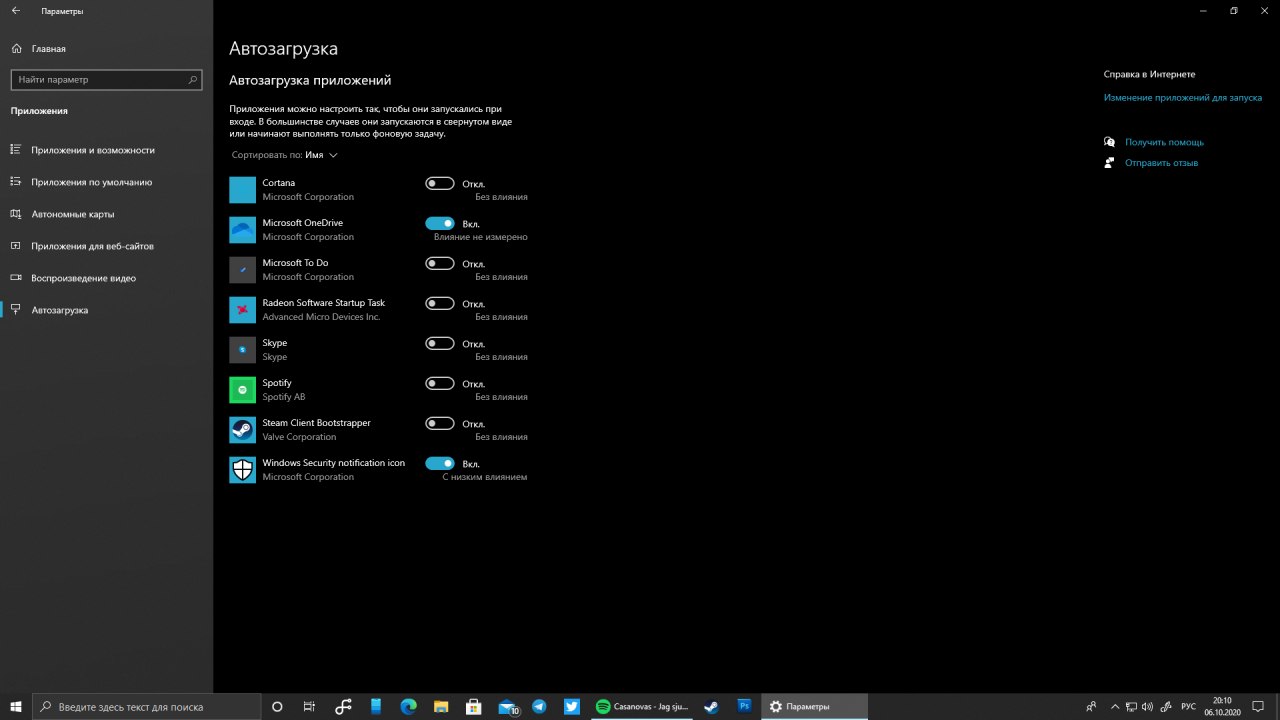Open File Explorer from taskbar
Screen dimensions: 1280x720
click(x=441, y=707)
